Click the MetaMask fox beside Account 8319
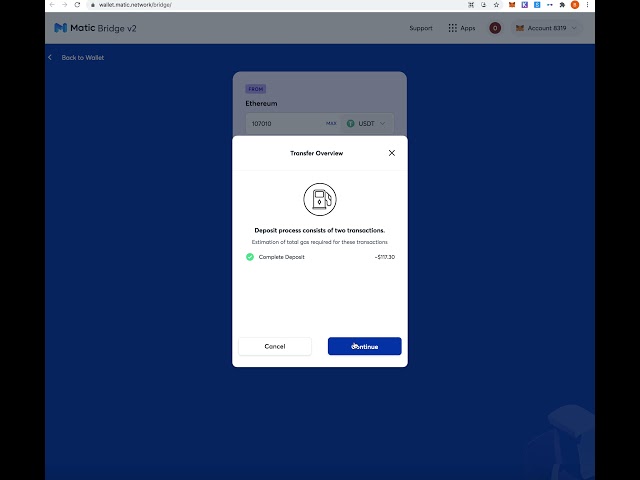The height and width of the screenshot is (480, 640). 520,28
